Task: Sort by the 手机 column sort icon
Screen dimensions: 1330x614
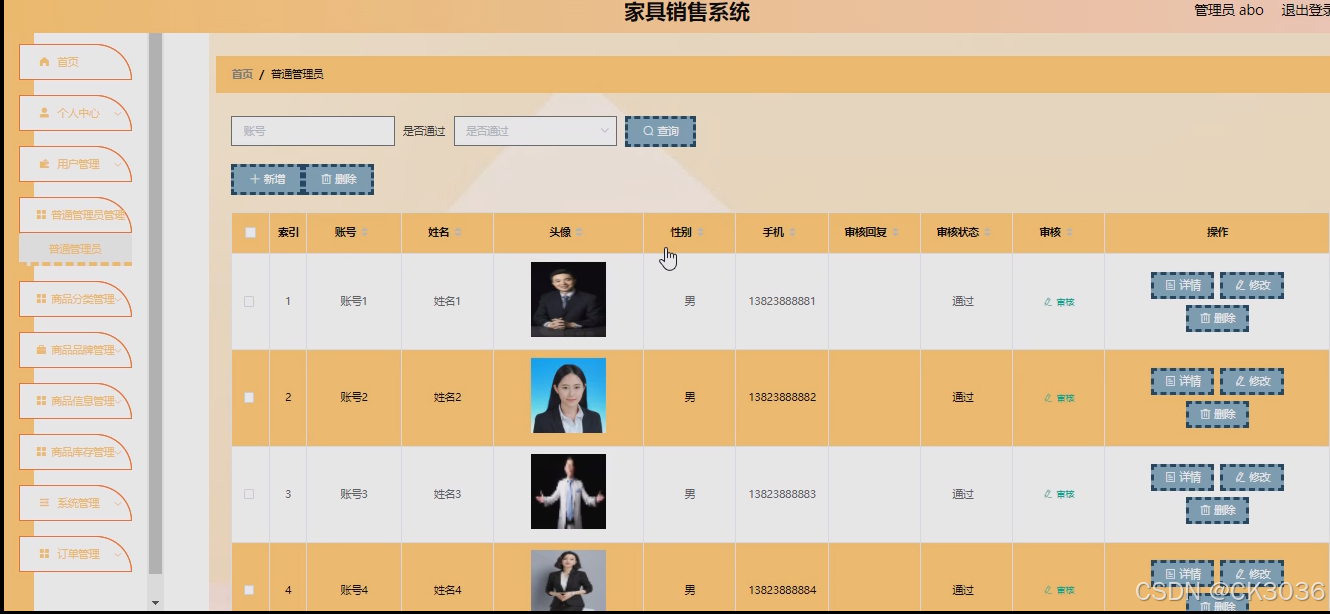Action: pos(792,233)
